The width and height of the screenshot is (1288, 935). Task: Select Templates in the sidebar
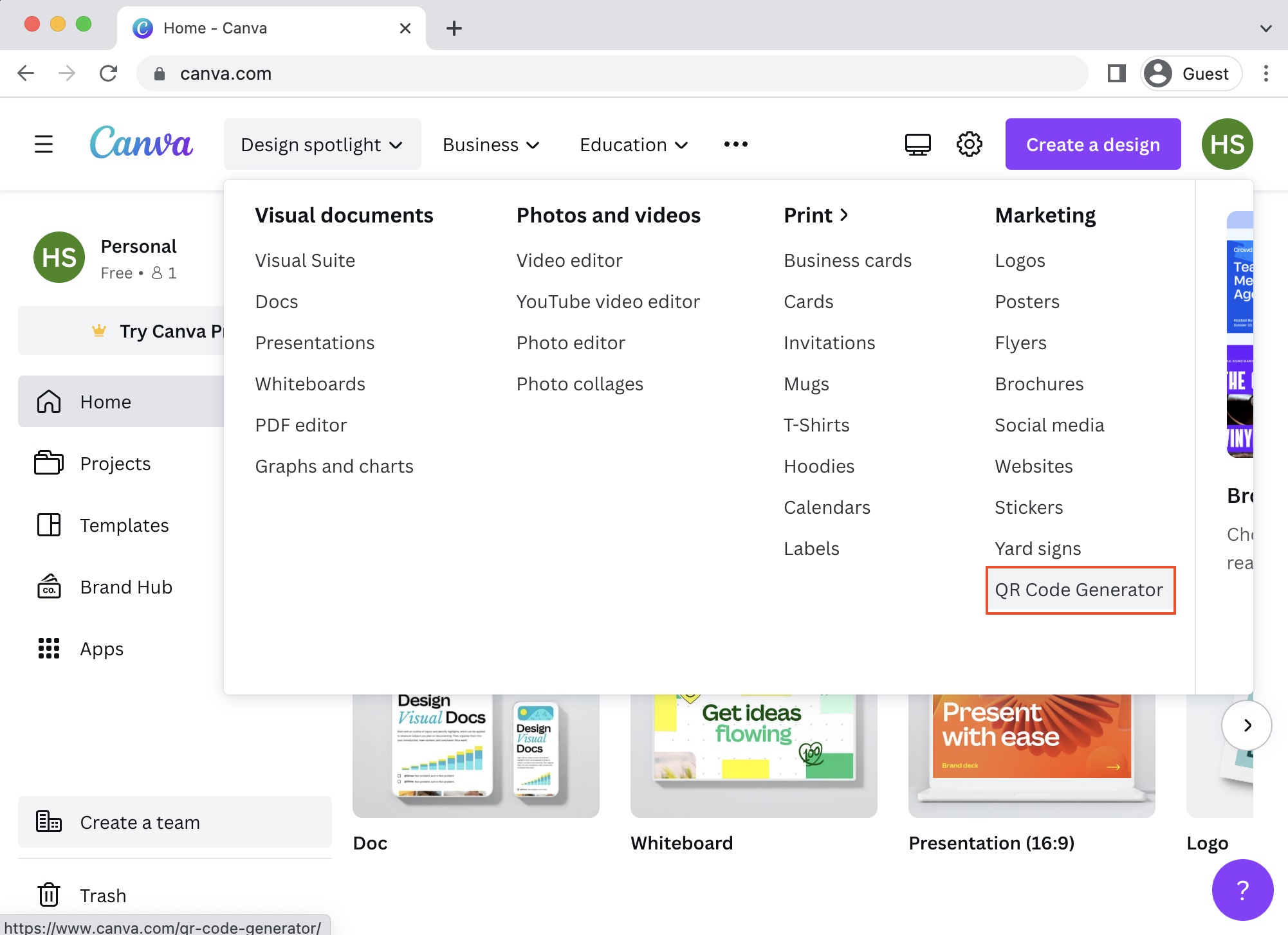[121, 525]
